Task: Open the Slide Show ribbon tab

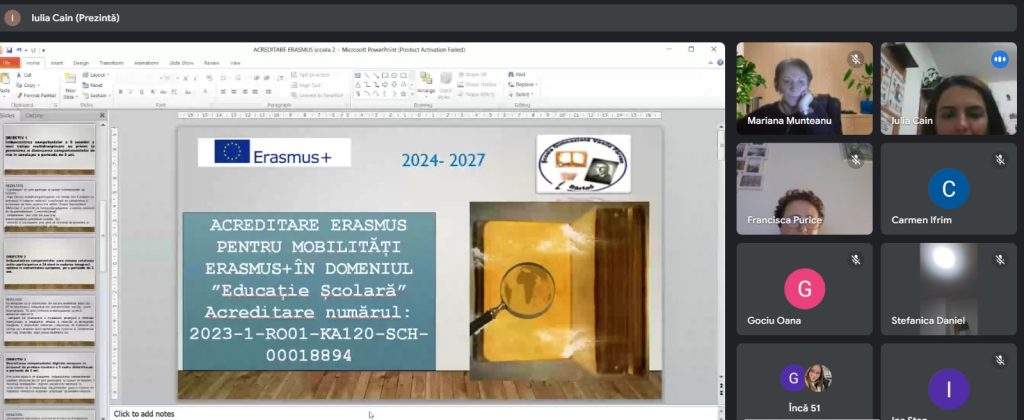Action: pos(181,62)
